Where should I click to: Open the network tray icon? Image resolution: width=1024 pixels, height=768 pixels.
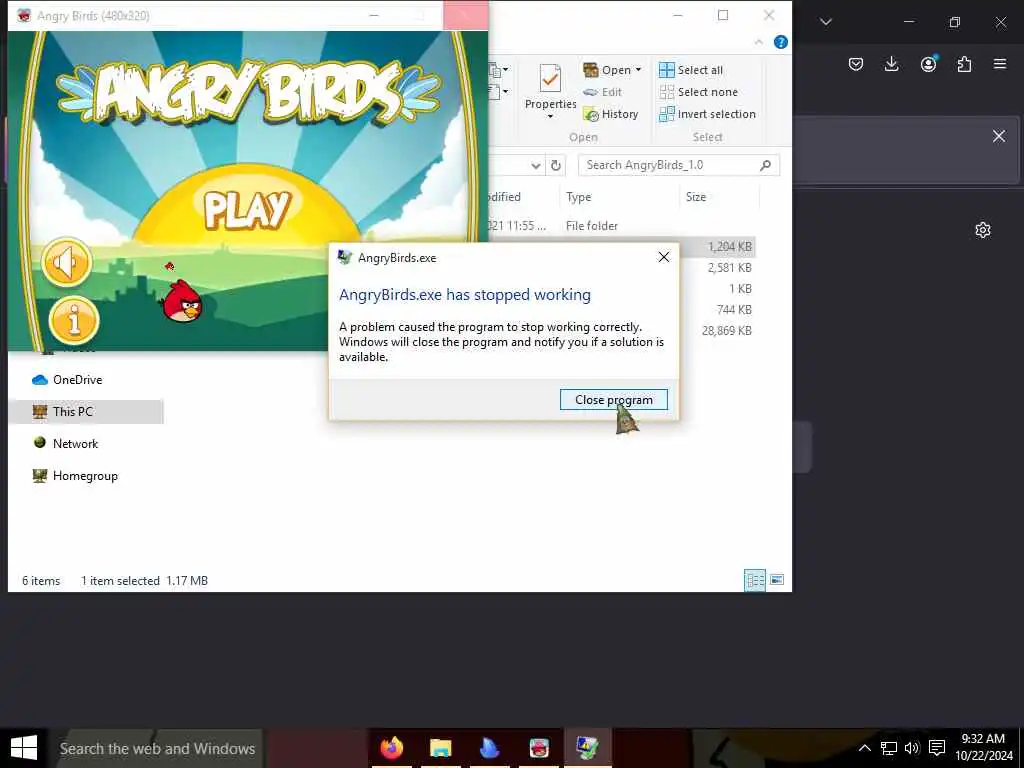coord(888,748)
